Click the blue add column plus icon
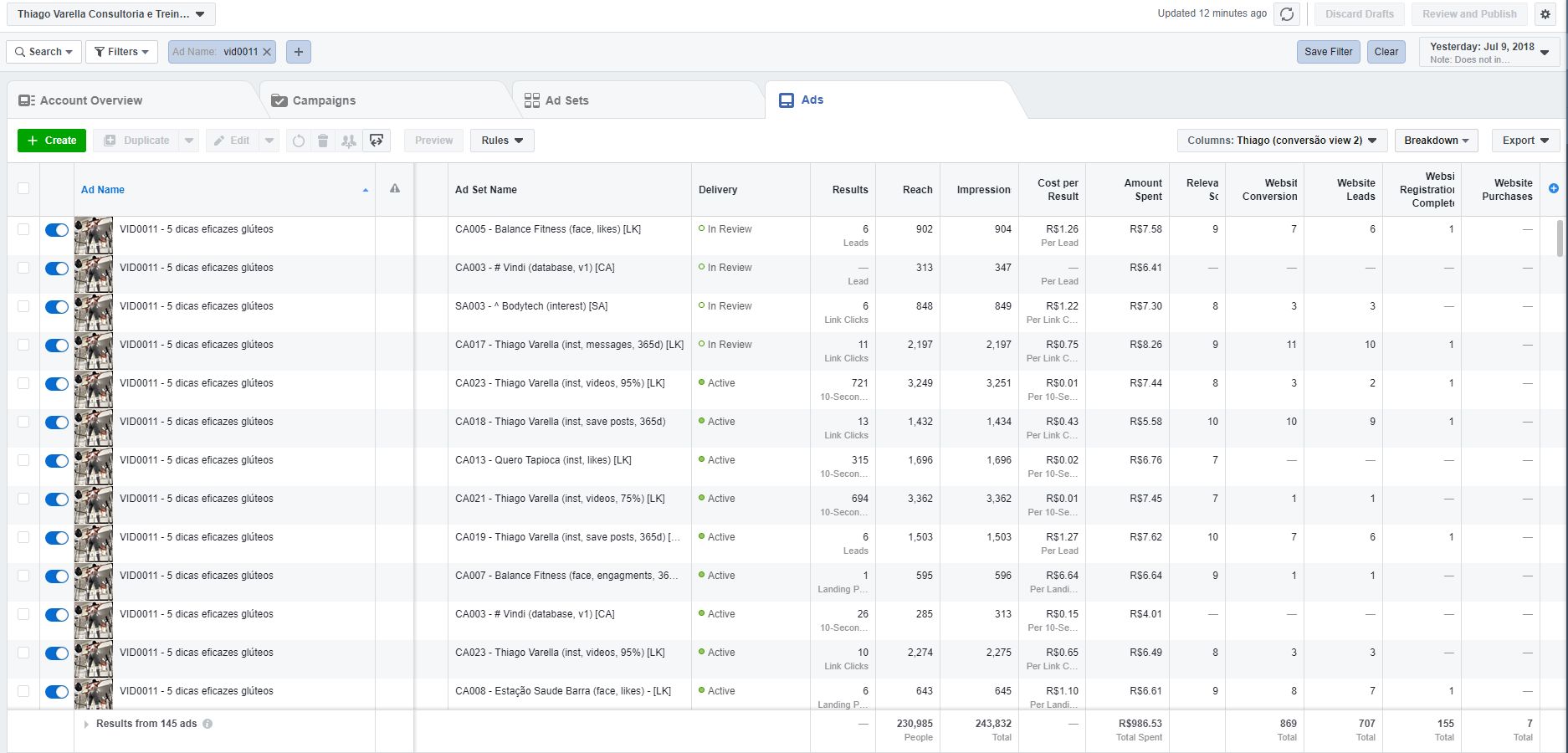Image resolution: width=1568 pixels, height=753 pixels. pyautogui.click(x=1553, y=189)
